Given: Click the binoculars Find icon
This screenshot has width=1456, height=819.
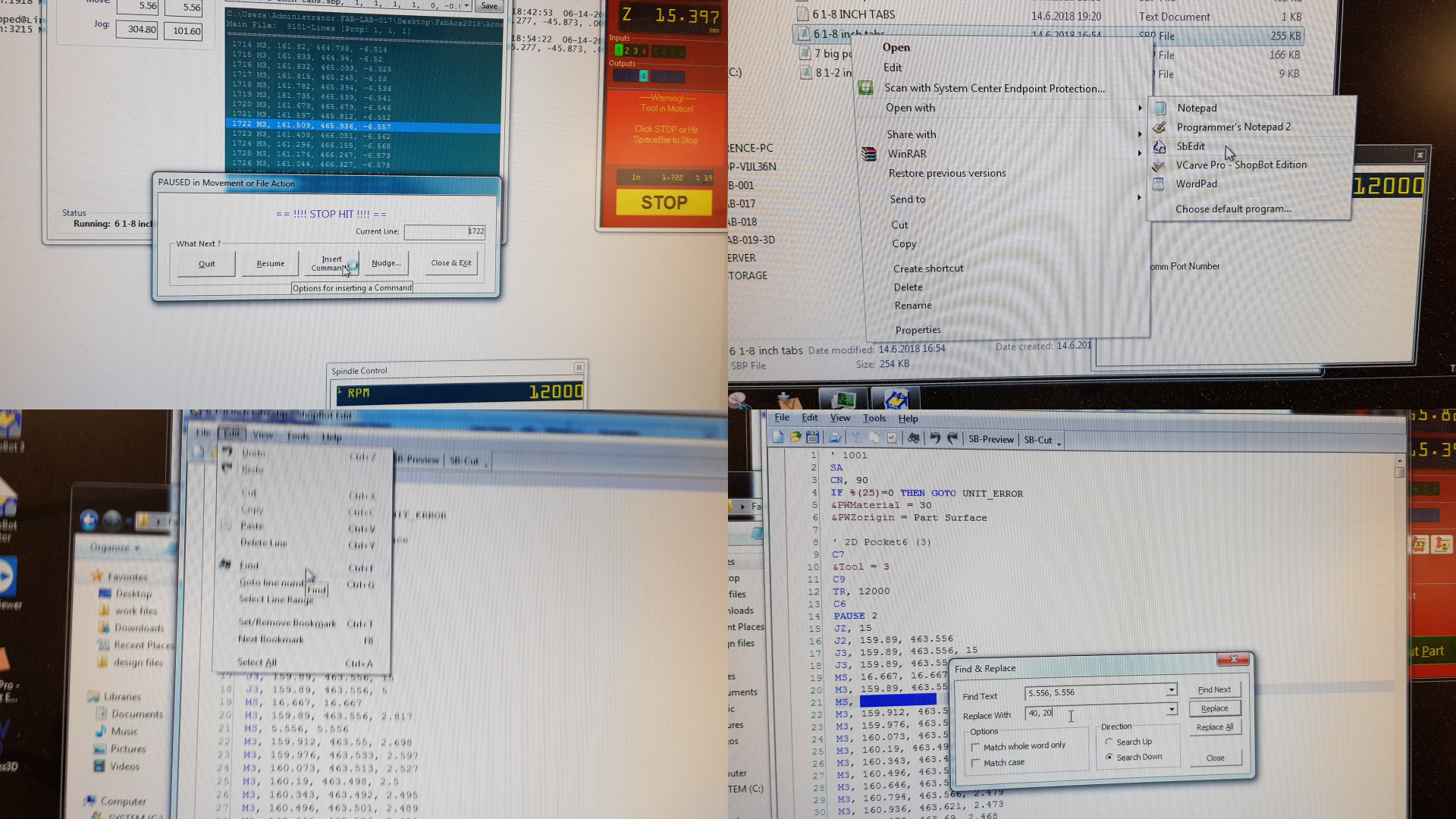Looking at the screenshot, I should [x=914, y=438].
